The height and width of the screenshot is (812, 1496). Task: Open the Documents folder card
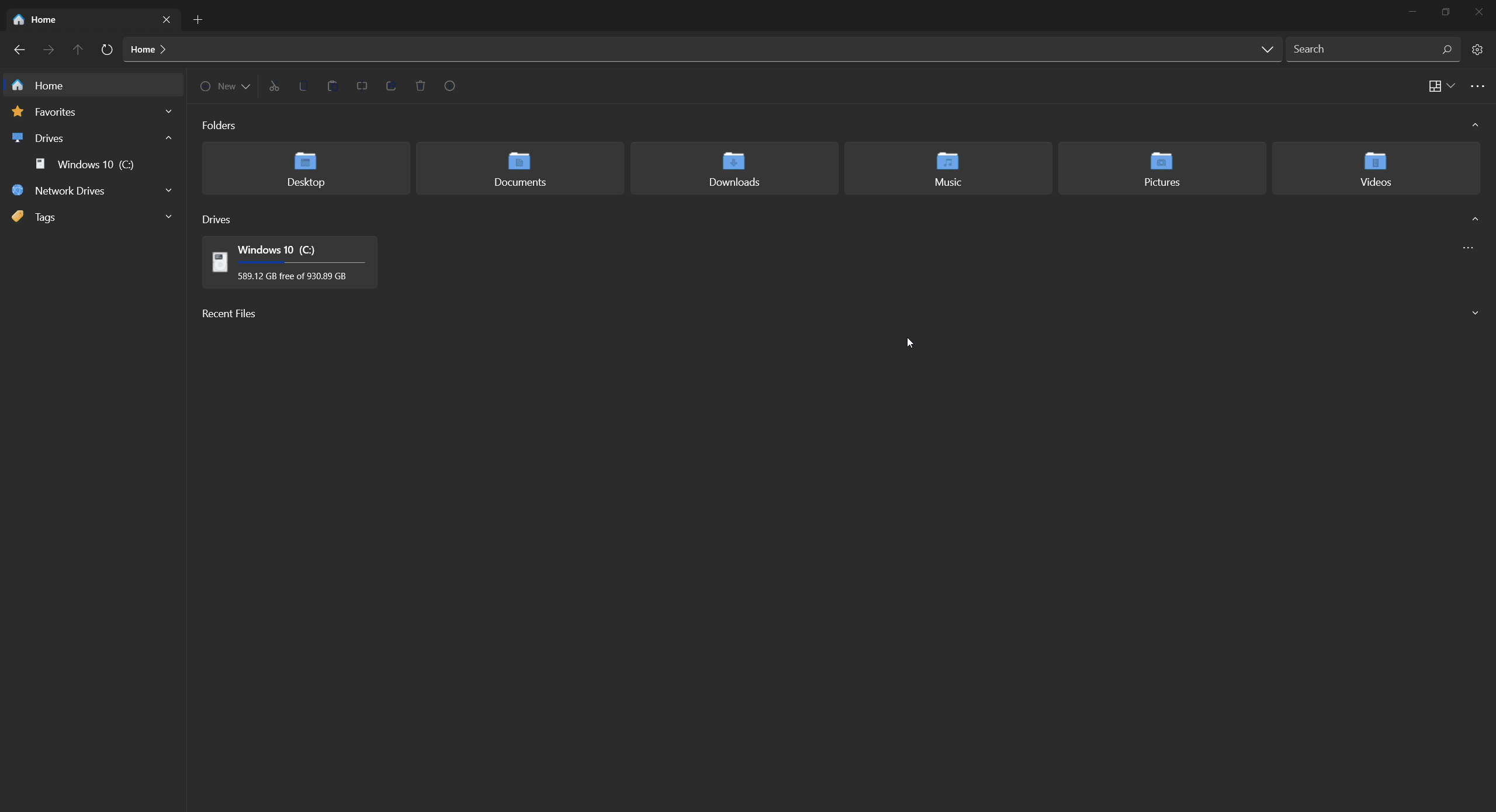click(520, 168)
